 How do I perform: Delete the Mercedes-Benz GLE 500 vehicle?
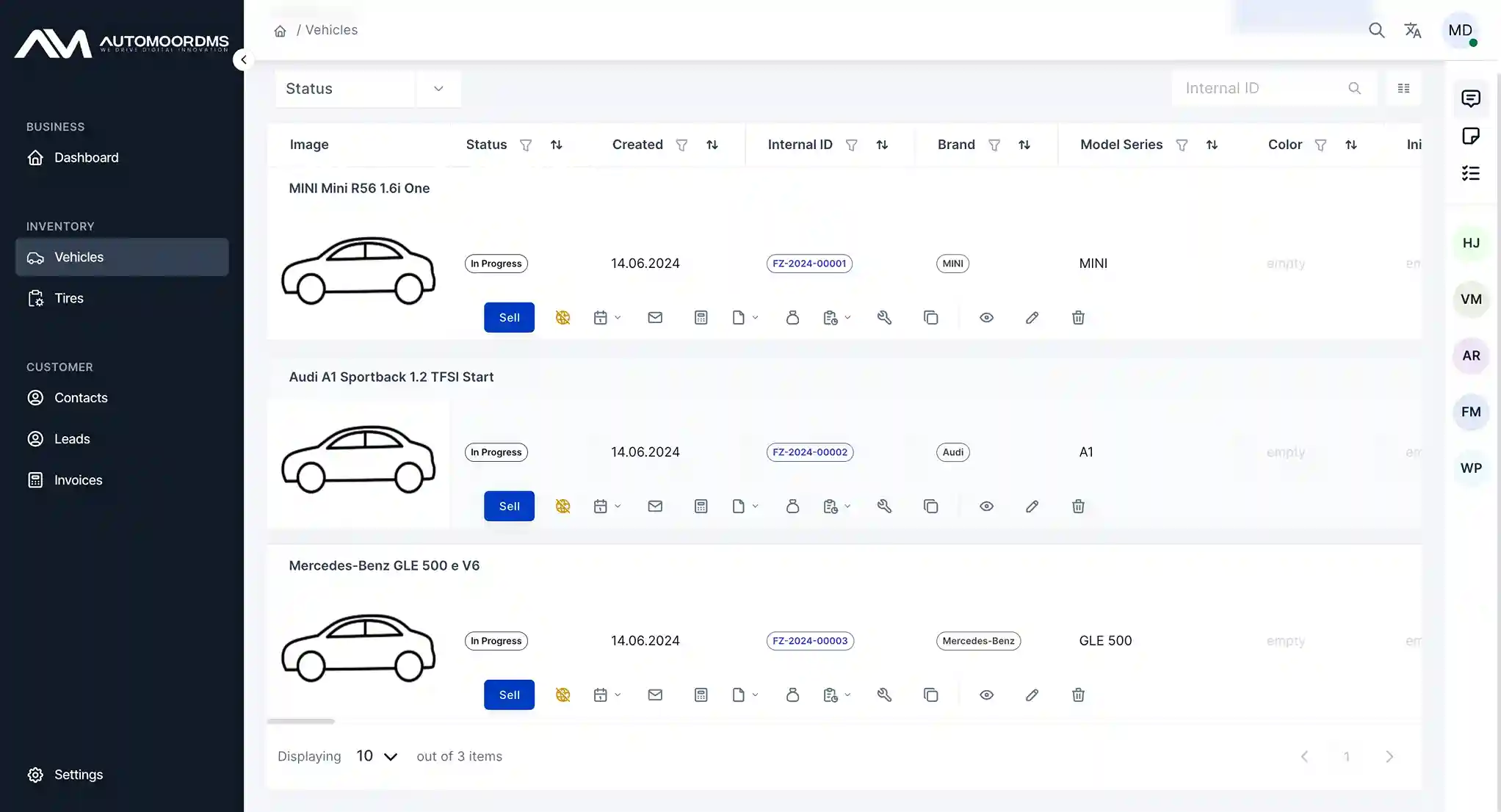[1078, 695]
